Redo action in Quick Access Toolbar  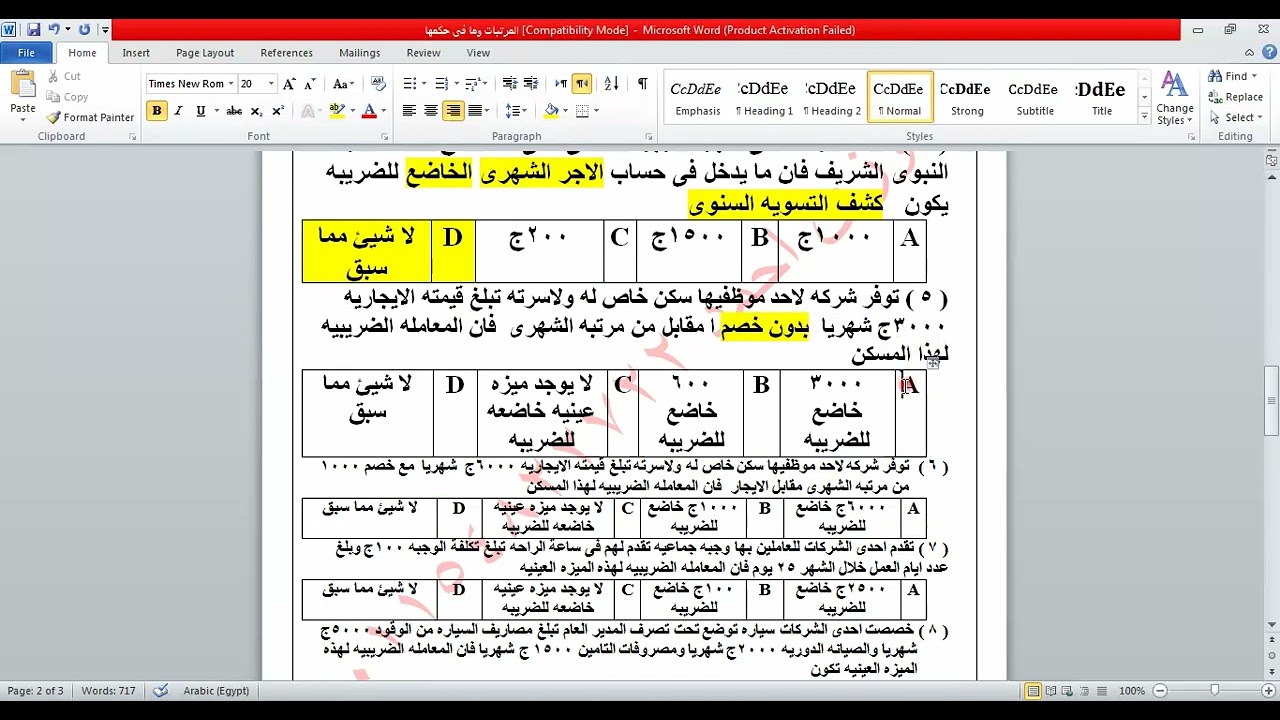[84, 30]
